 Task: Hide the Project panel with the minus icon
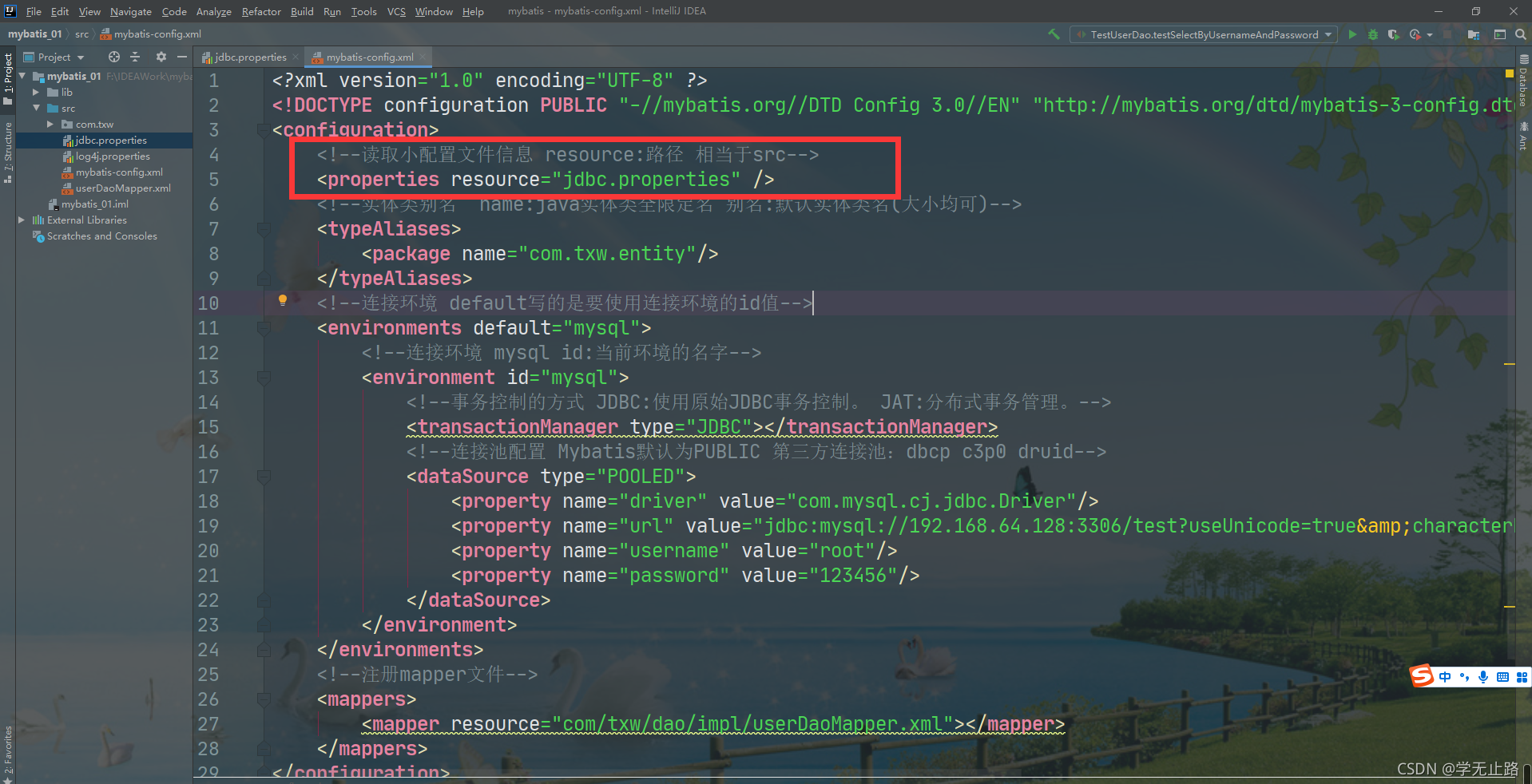[181, 57]
